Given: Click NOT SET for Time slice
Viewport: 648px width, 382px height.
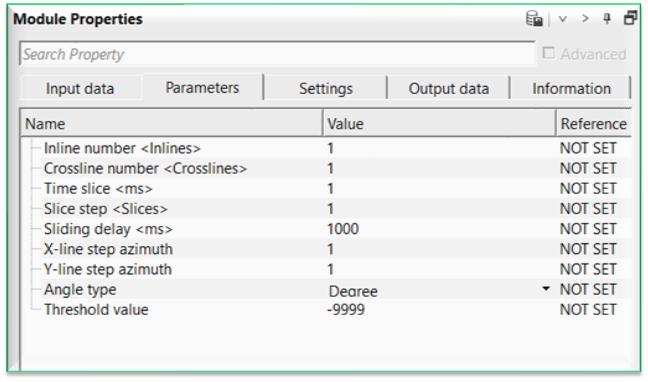Looking at the screenshot, I should [x=588, y=189].
